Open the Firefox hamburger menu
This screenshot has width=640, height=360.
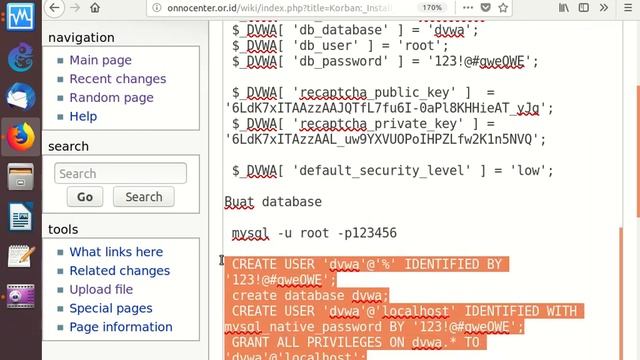point(628,8)
